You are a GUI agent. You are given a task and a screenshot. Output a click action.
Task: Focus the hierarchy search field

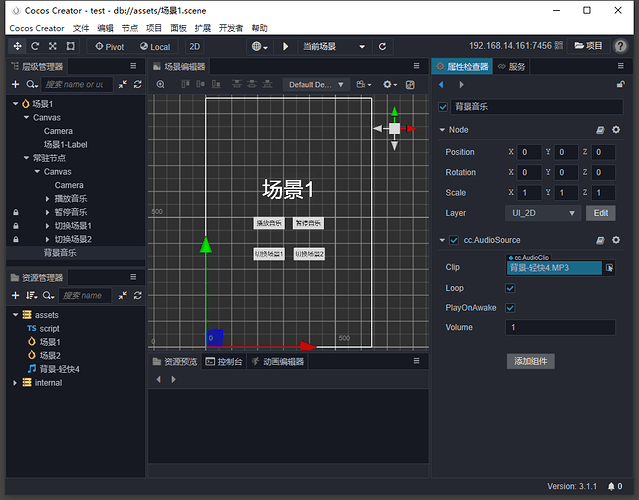pos(77,84)
